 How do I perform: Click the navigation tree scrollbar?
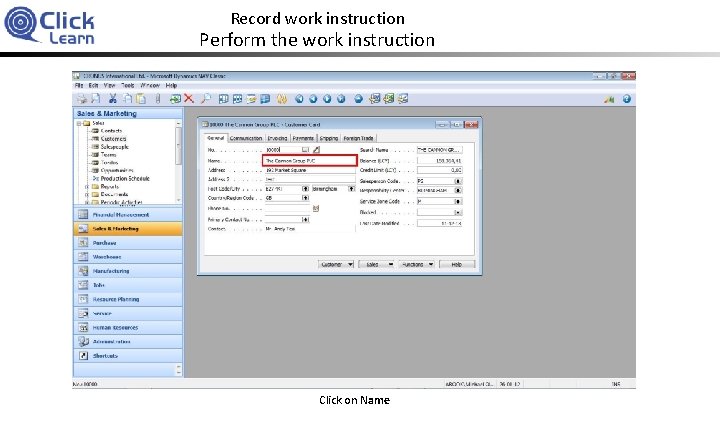tap(179, 162)
